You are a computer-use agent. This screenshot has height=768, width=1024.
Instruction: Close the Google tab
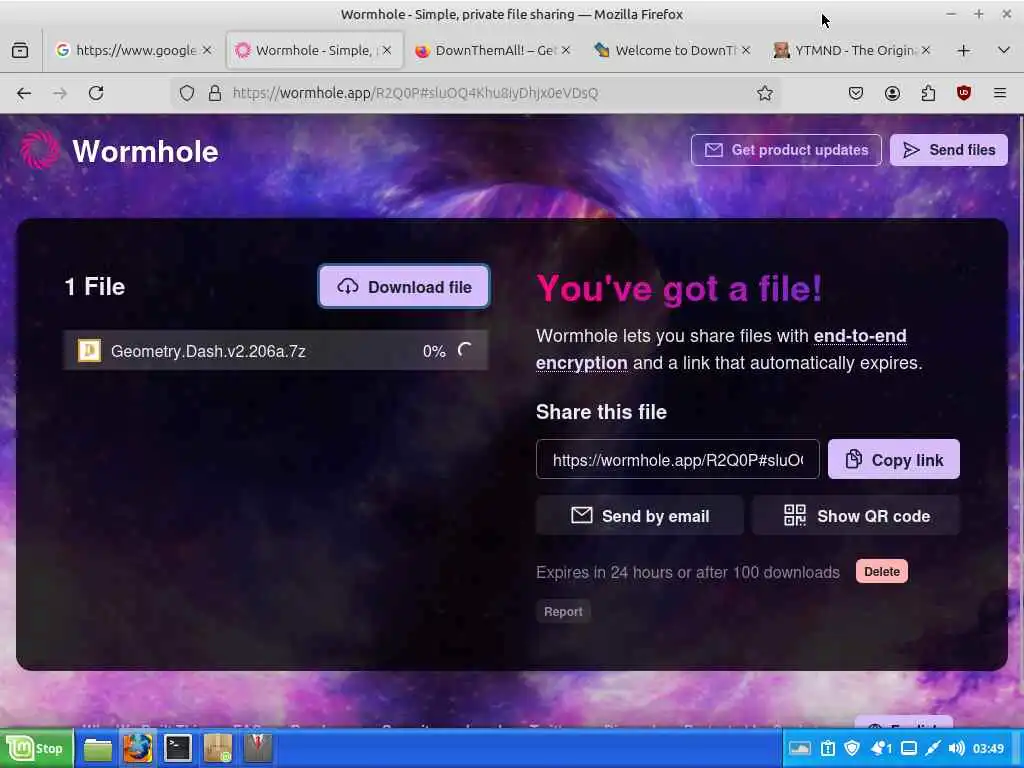(x=206, y=50)
